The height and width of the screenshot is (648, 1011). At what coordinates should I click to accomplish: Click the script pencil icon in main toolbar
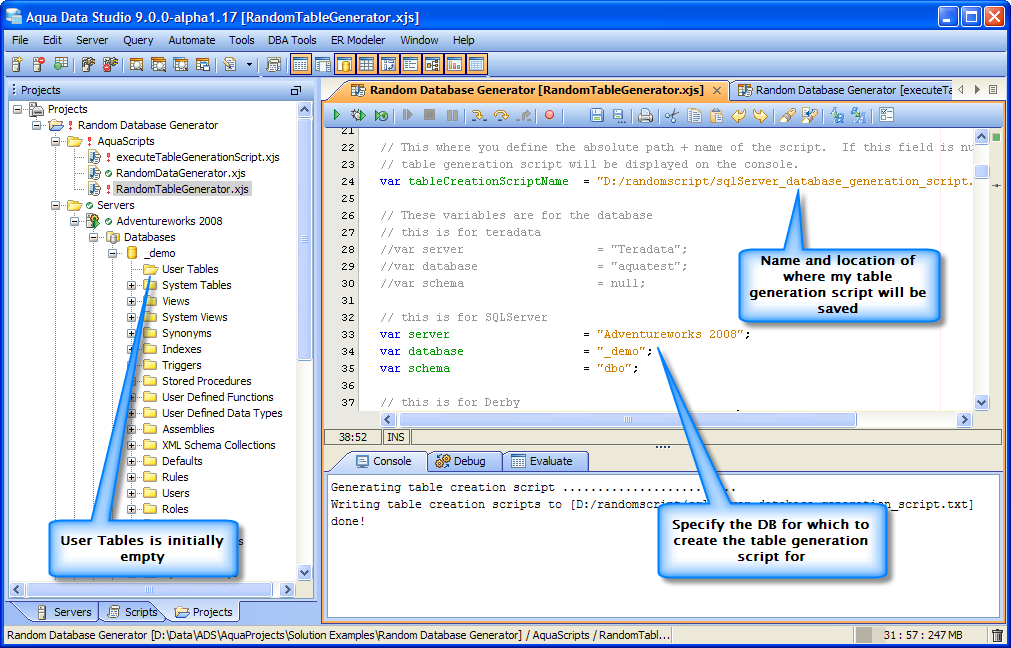pos(230,64)
